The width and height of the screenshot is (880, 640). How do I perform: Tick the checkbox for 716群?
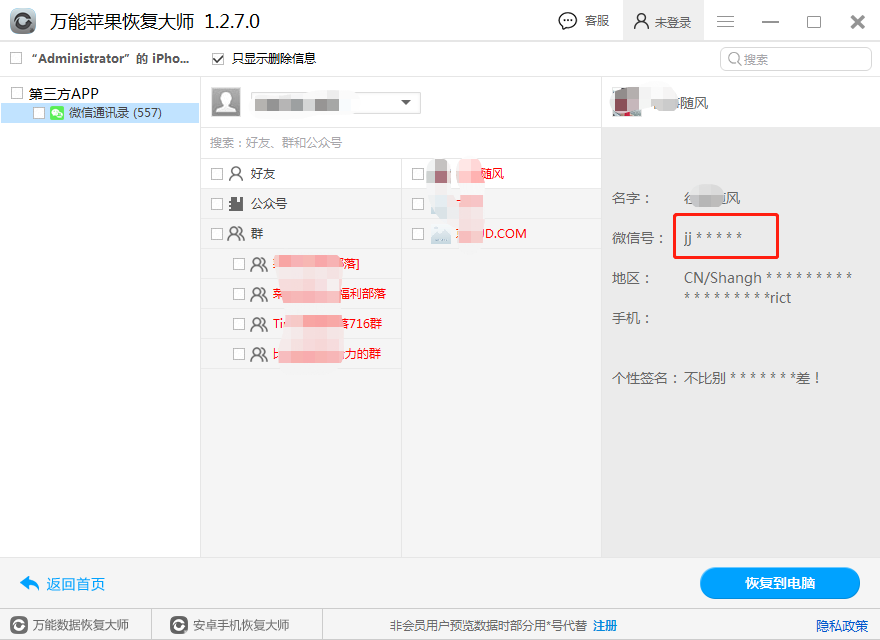(x=239, y=324)
